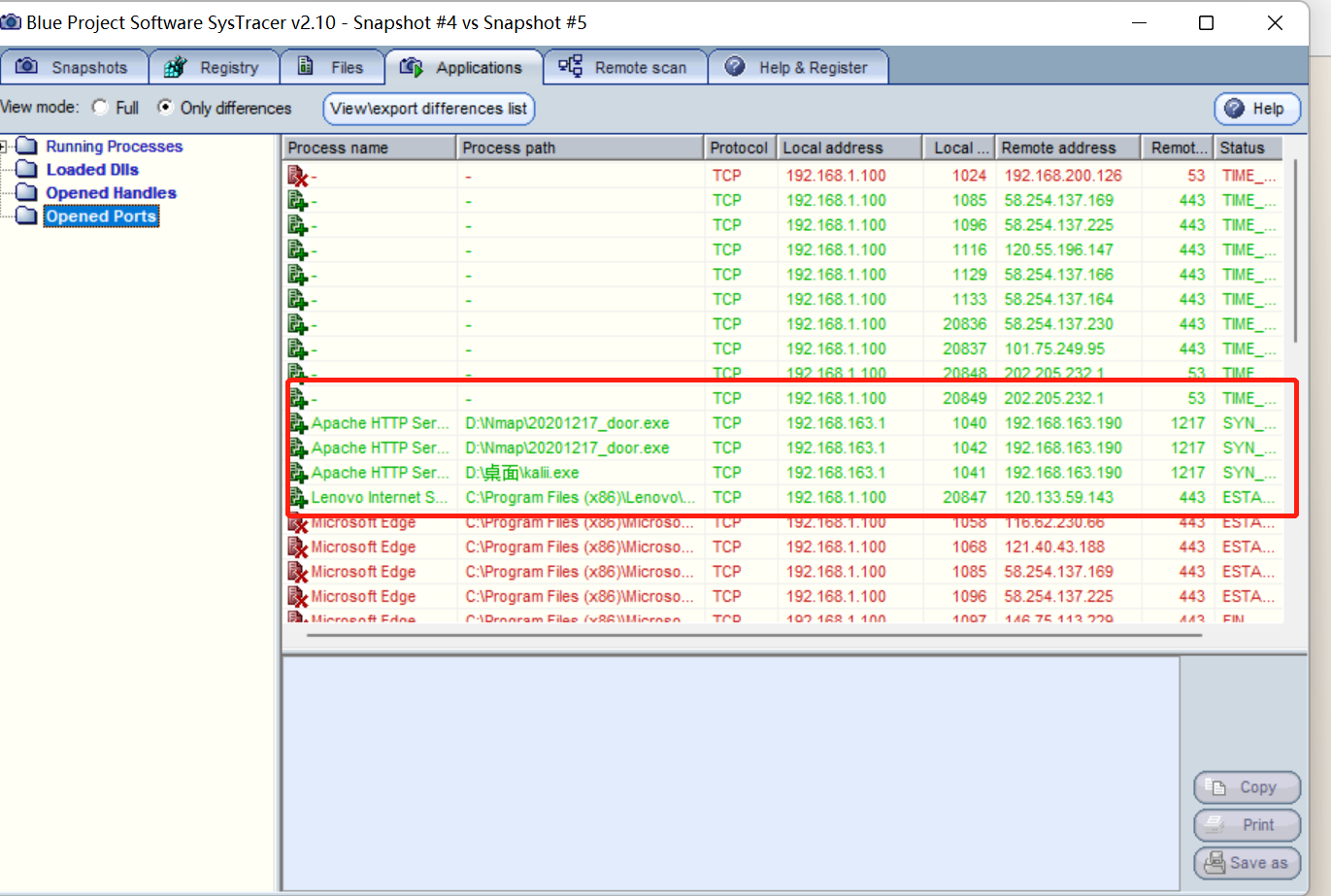Click the Apache HTTP Server icon for port 1040
The image size is (1331, 896).
297,423
